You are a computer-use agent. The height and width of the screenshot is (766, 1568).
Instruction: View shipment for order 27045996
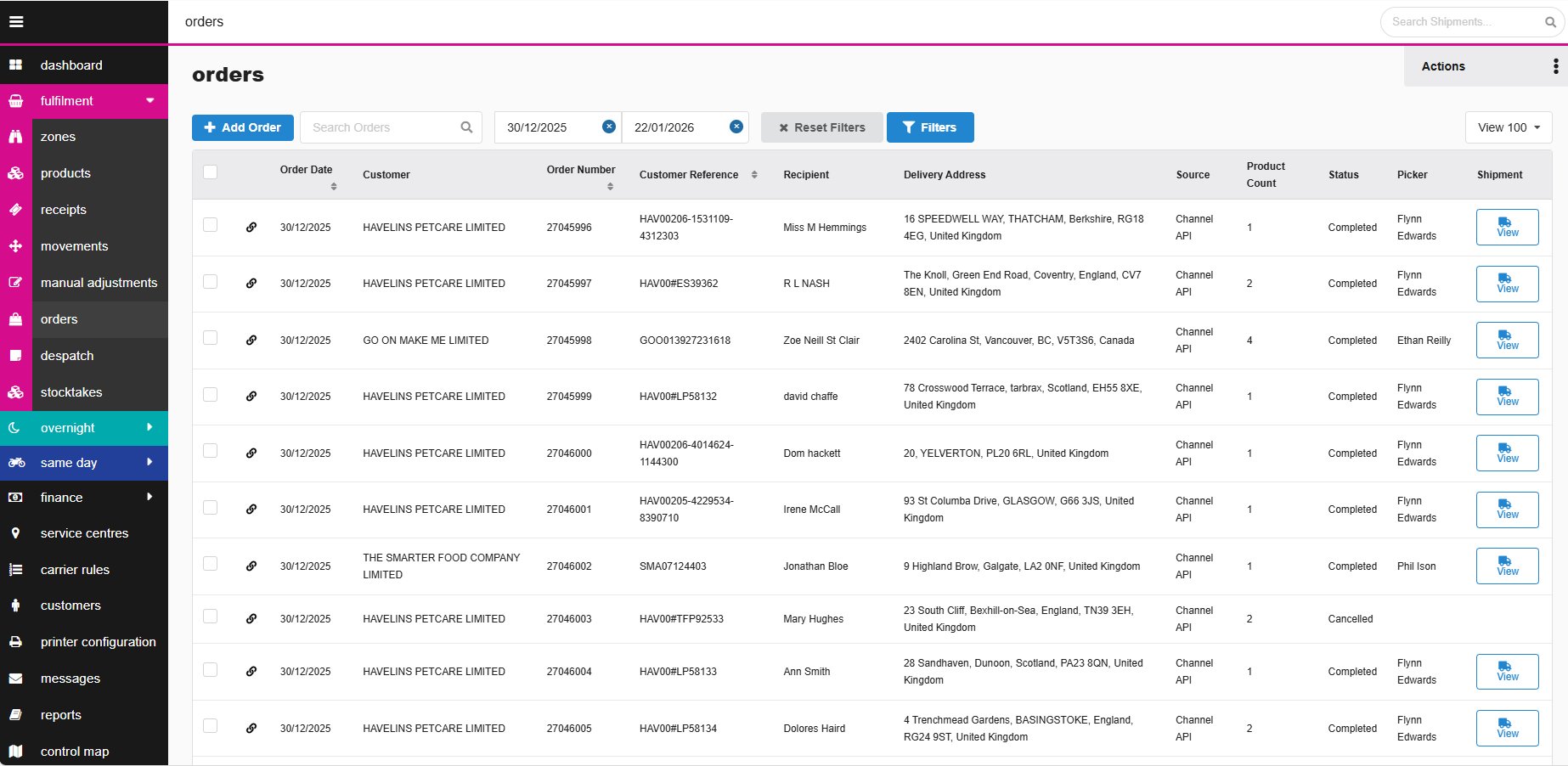click(x=1508, y=228)
